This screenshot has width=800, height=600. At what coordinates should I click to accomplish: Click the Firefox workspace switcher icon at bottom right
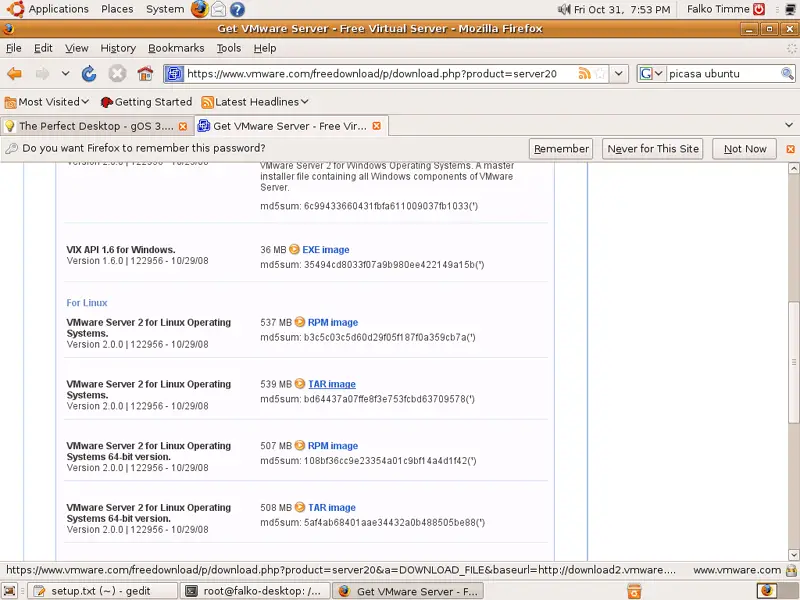pos(766,591)
